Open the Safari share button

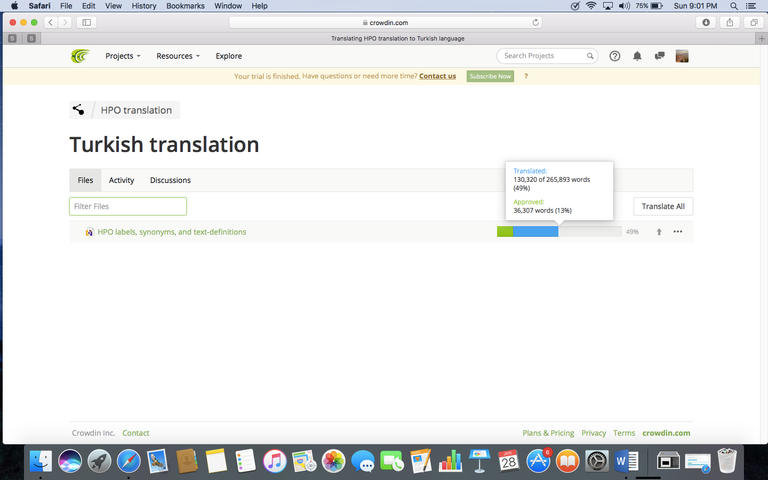[x=730, y=22]
